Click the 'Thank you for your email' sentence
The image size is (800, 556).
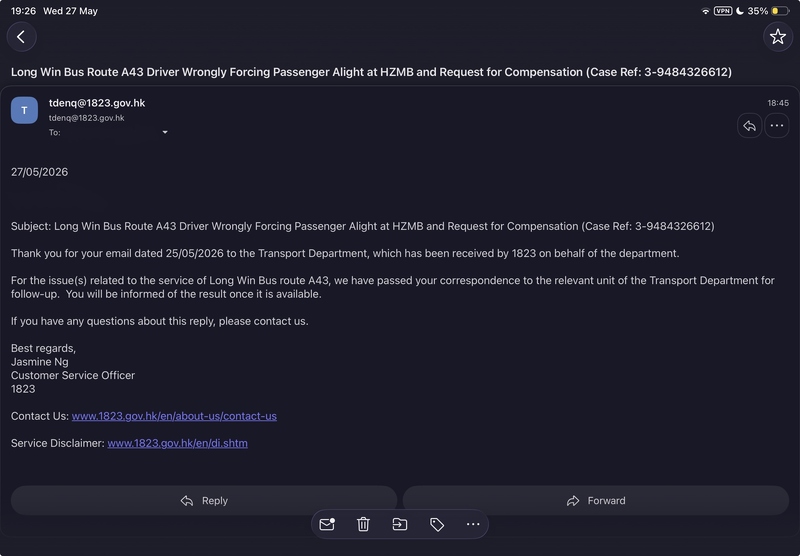[345, 254]
